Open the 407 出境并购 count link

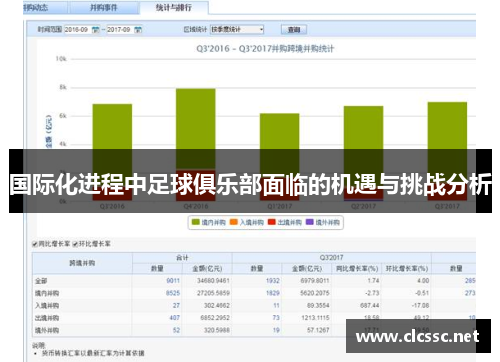[x=175, y=318]
